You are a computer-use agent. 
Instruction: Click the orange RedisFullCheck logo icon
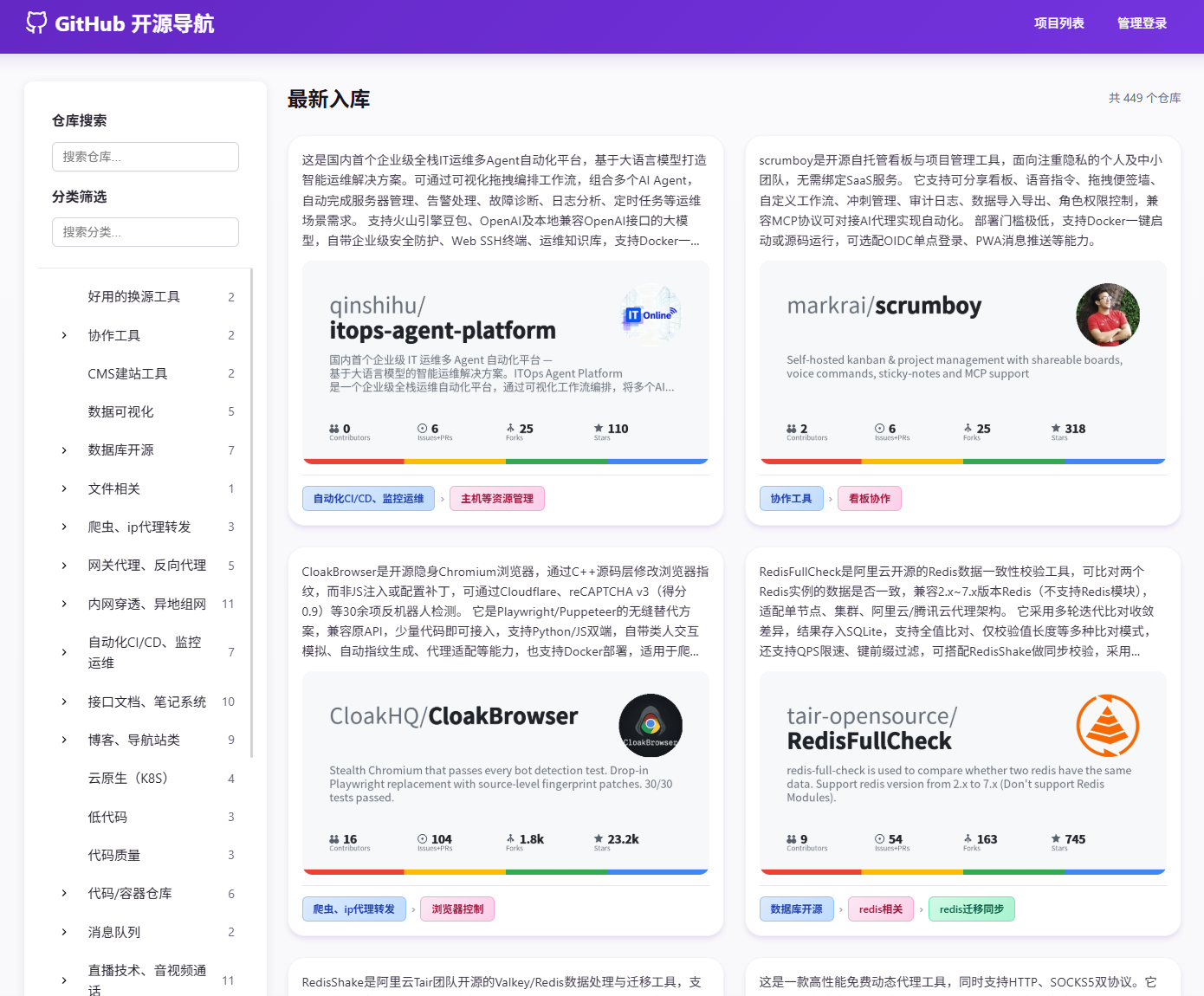tap(1108, 726)
